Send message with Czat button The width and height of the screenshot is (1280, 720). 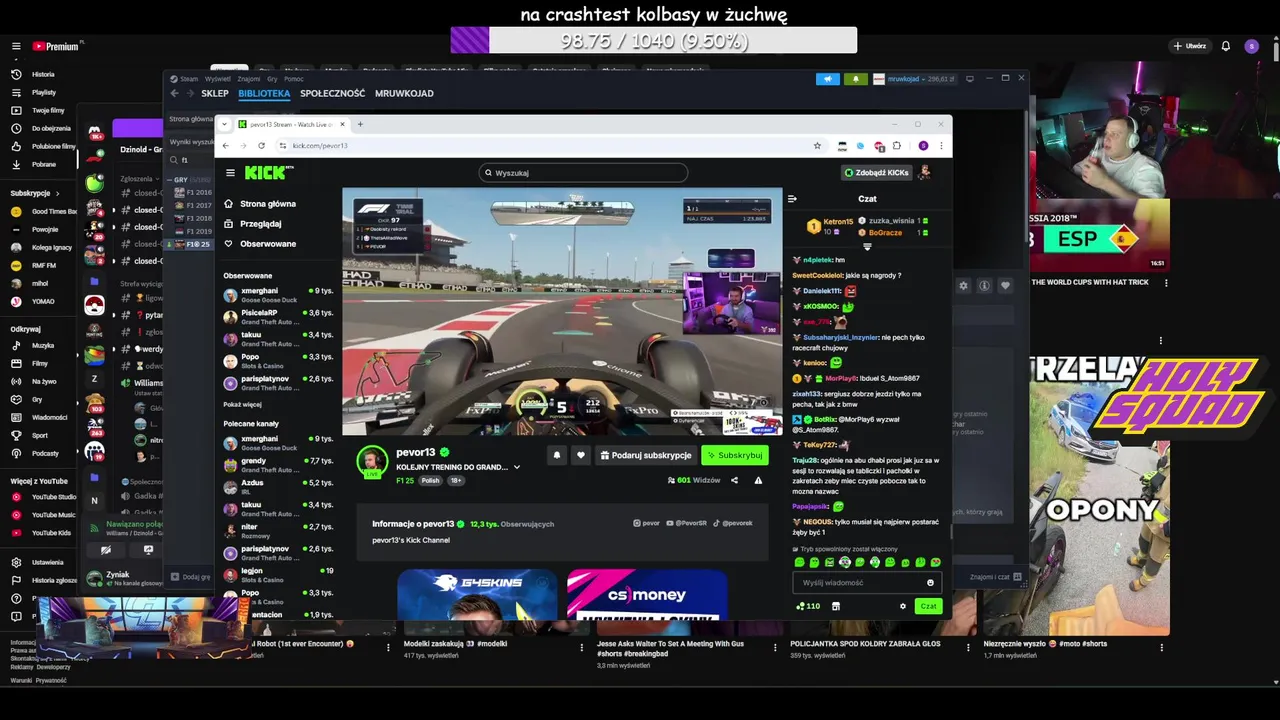[928, 606]
